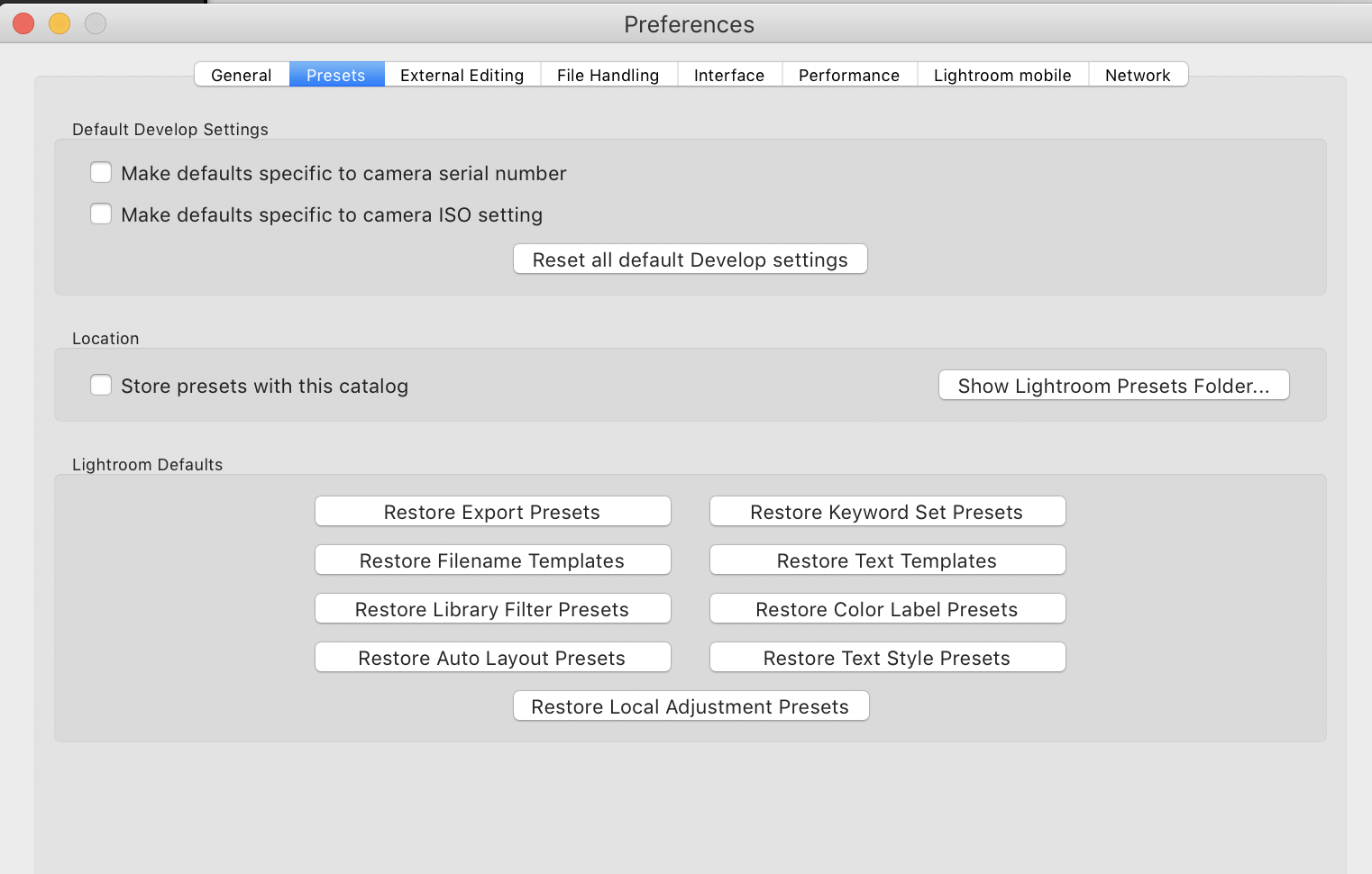The image size is (1372, 874).
Task: Click Reset all default Develop settings
Action: pyautogui.click(x=691, y=259)
